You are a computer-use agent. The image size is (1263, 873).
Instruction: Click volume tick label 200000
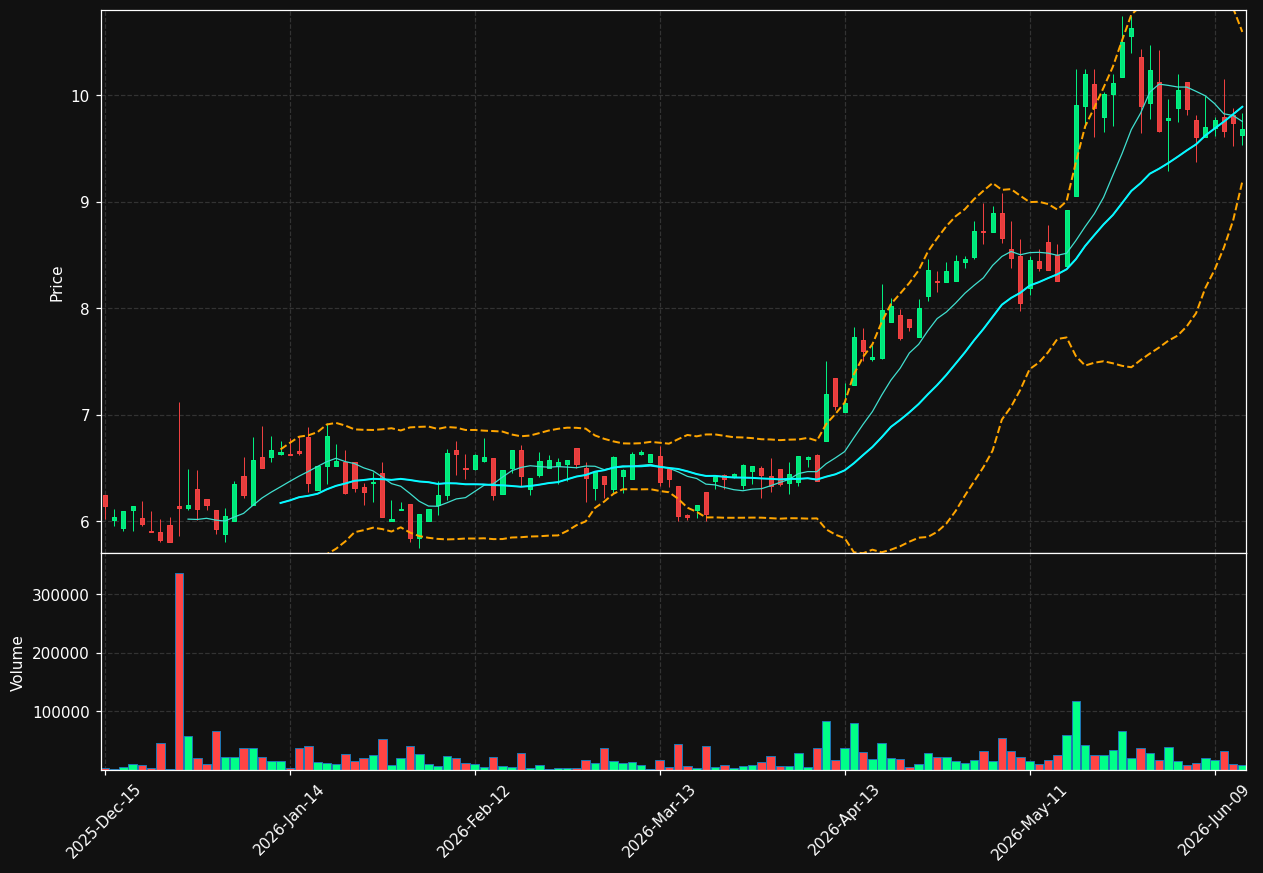tap(62, 653)
